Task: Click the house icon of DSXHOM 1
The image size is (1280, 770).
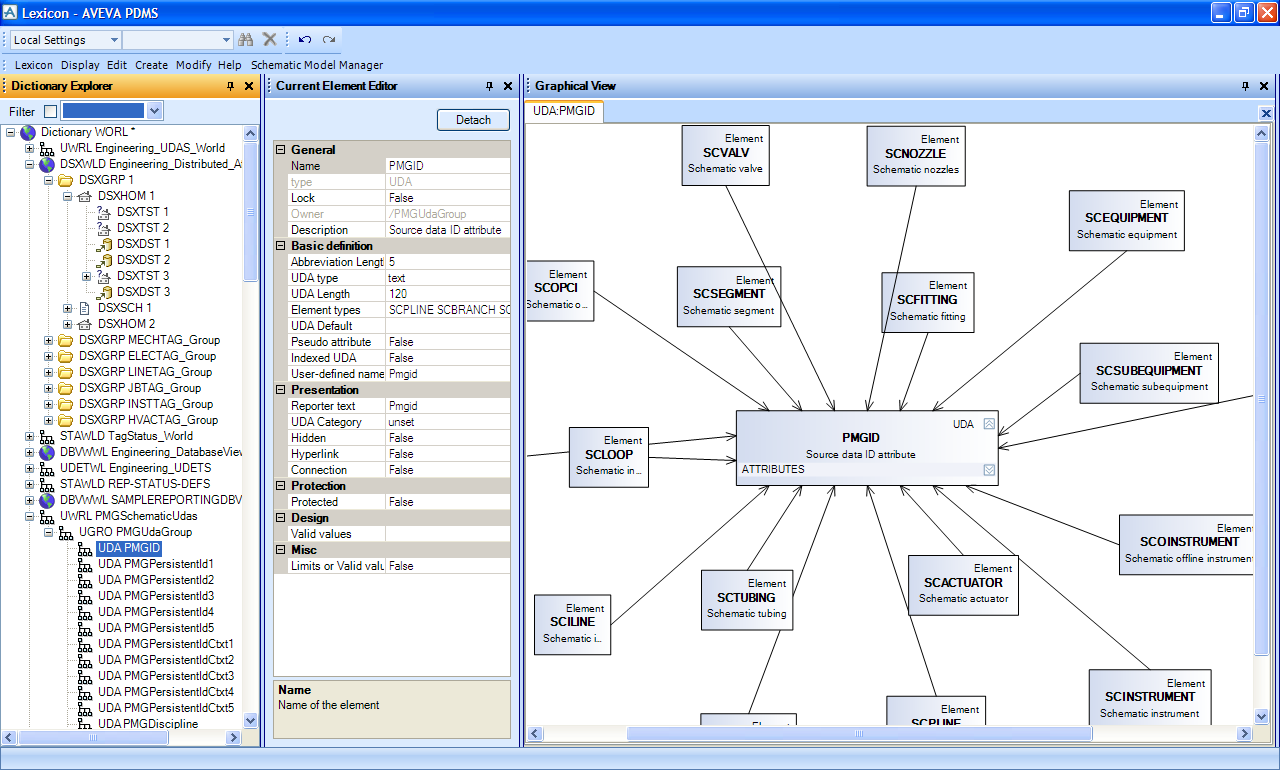Action: [85, 196]
